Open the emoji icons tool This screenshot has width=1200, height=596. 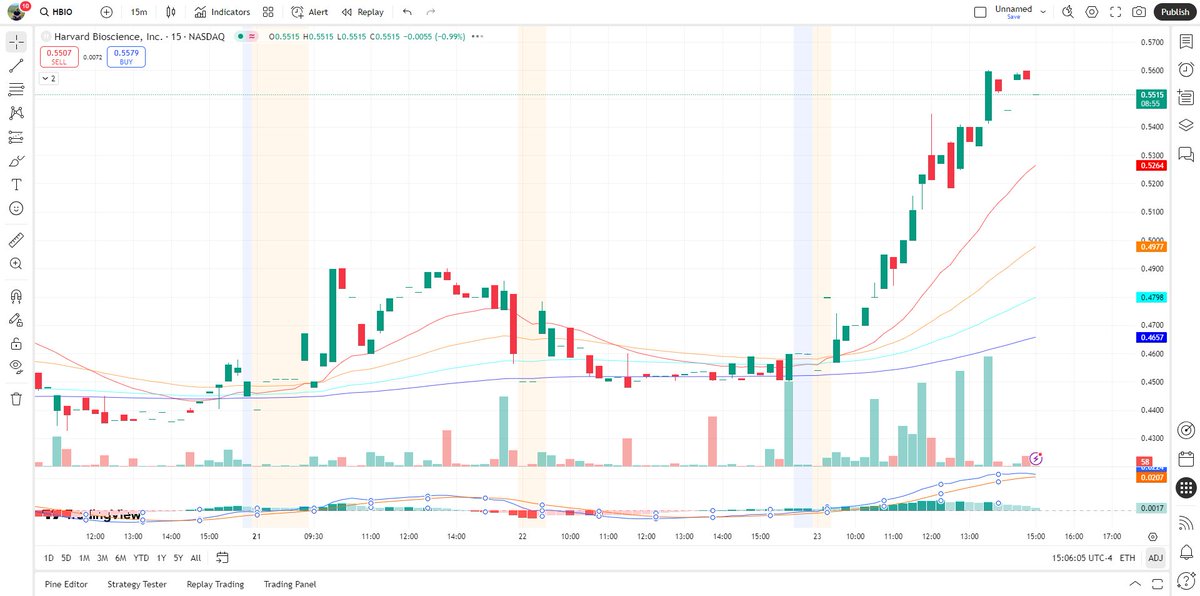coord(16,208)
